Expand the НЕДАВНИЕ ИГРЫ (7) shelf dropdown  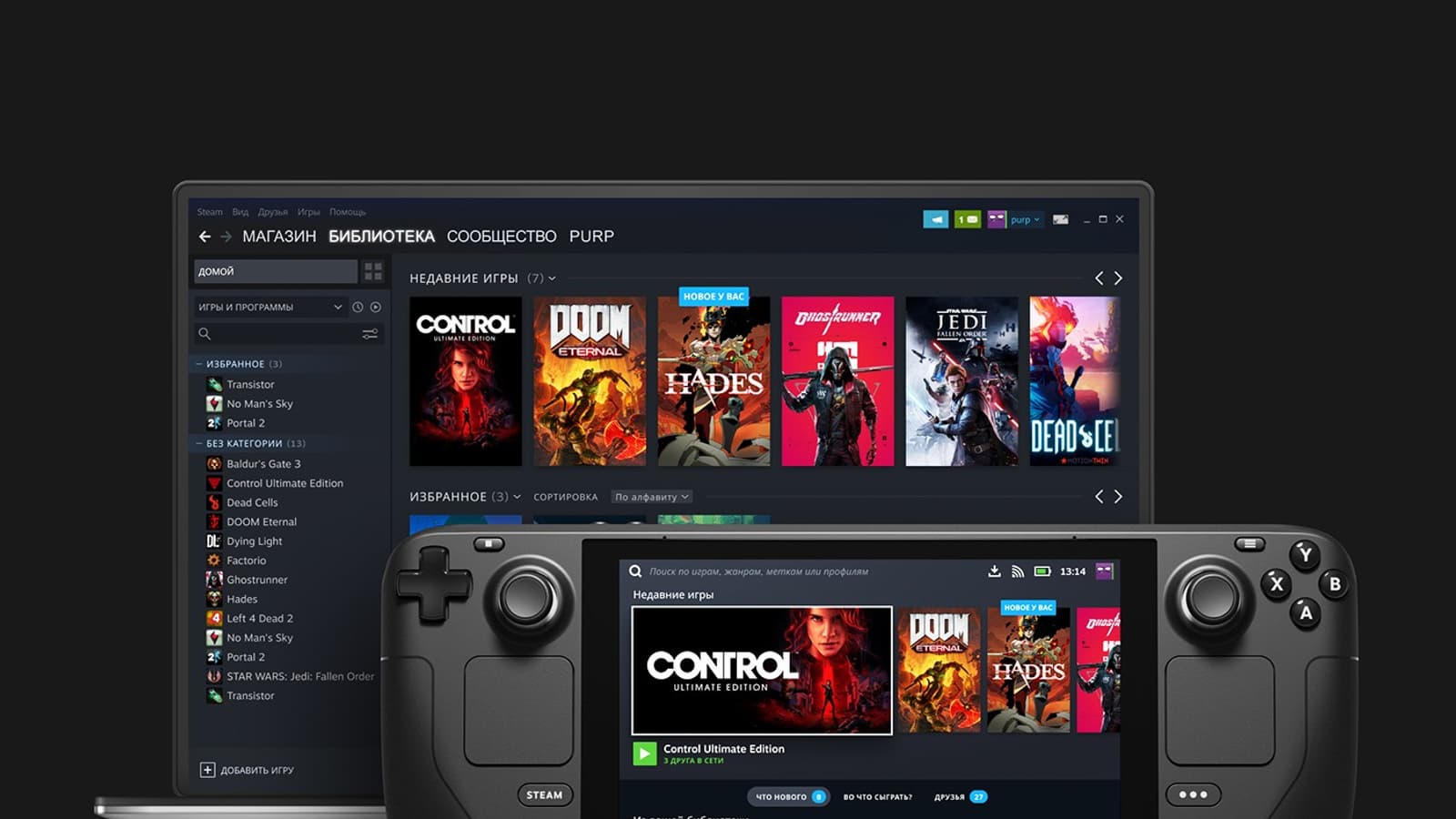[x=551, y=278]
